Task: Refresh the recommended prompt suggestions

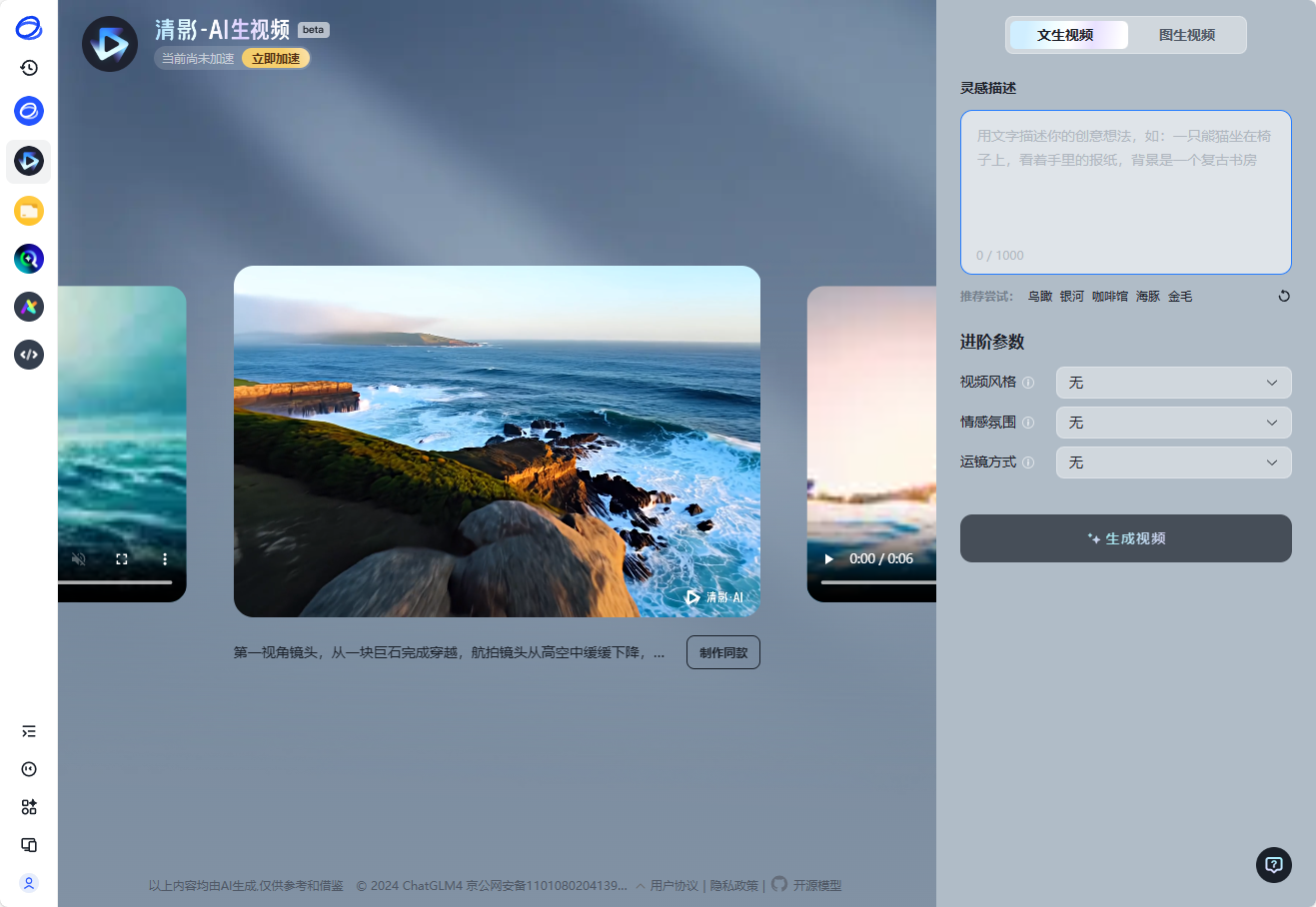Action: tap(1284, 296)
